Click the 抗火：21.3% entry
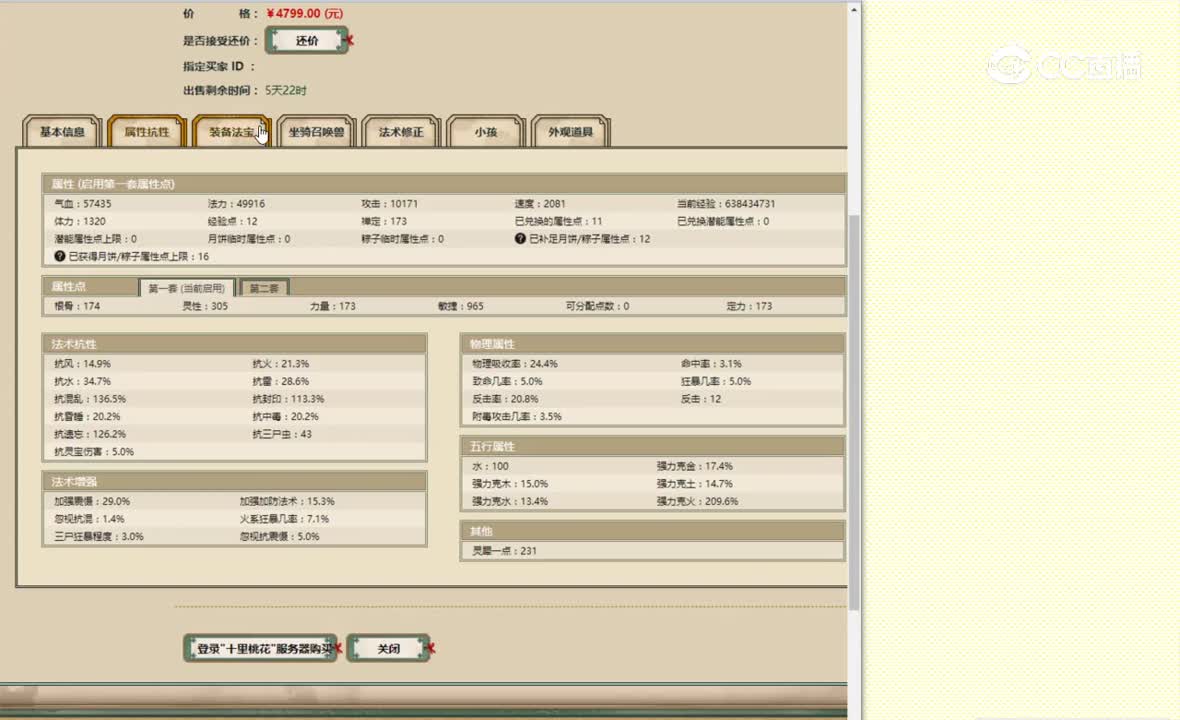1180x720 pixels. click(x=281, y=363)
